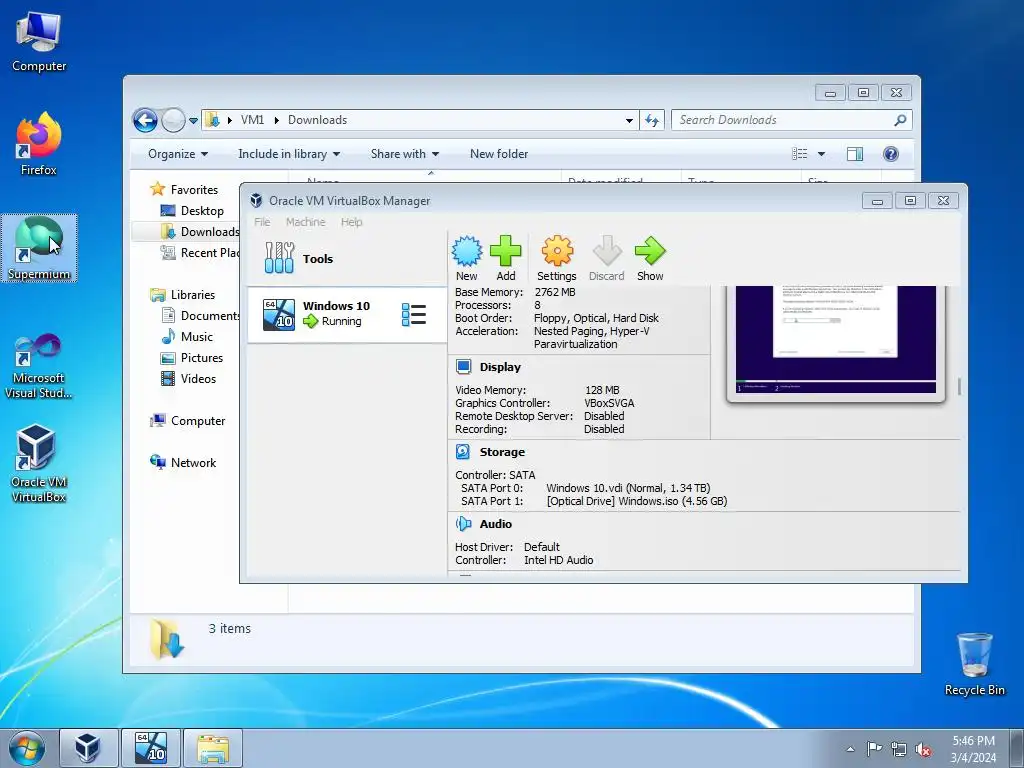
Task: Click the Explorer help question icon
Action: pos(891,154)
